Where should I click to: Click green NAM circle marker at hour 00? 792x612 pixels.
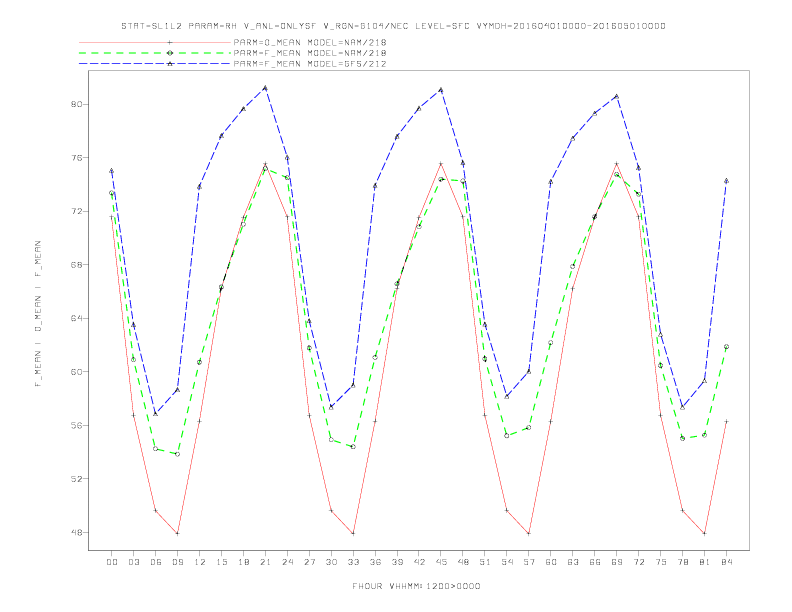112,193
